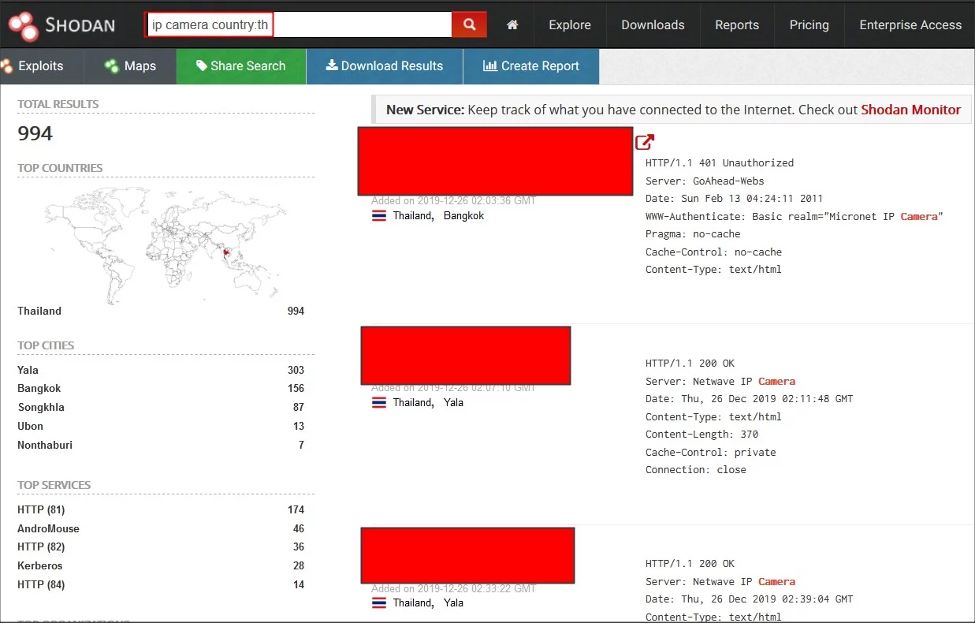Click 'Cache-Control: private' text

click(710, 452)
